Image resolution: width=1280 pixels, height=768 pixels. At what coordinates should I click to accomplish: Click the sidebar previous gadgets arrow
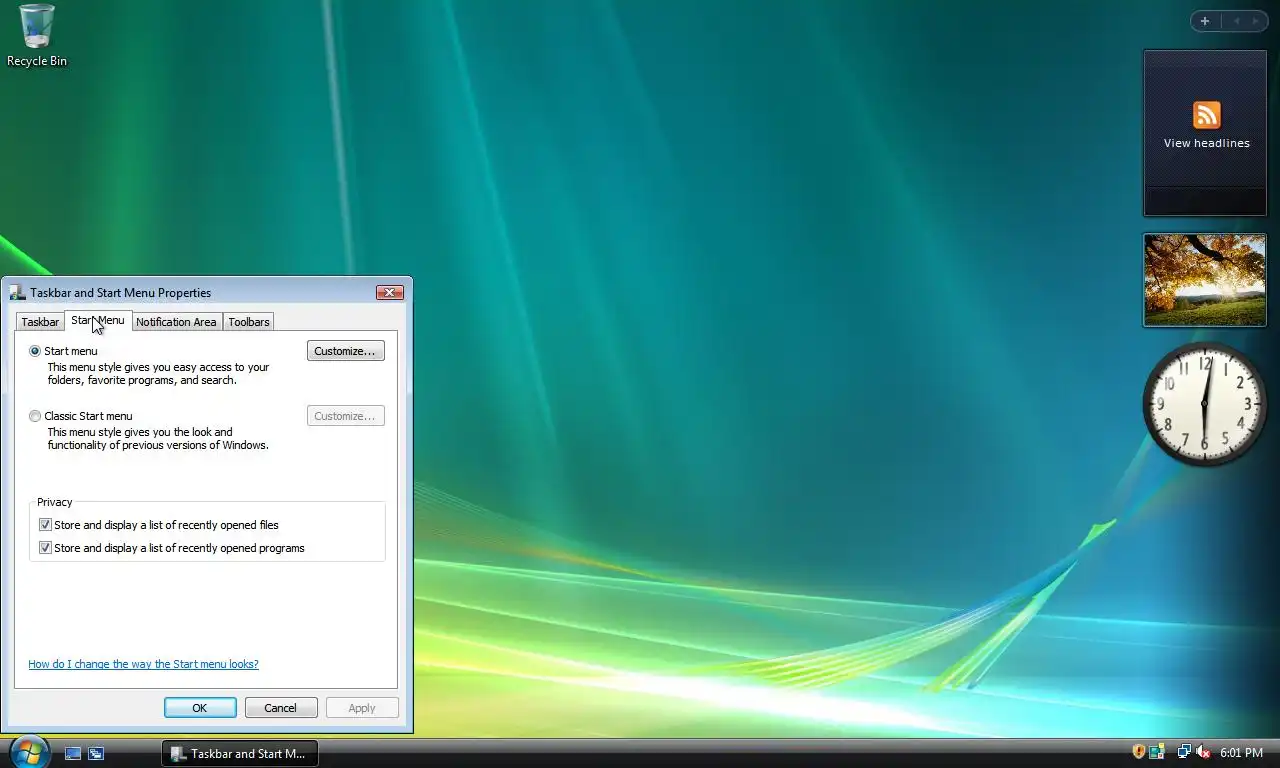coord(1236,21)
